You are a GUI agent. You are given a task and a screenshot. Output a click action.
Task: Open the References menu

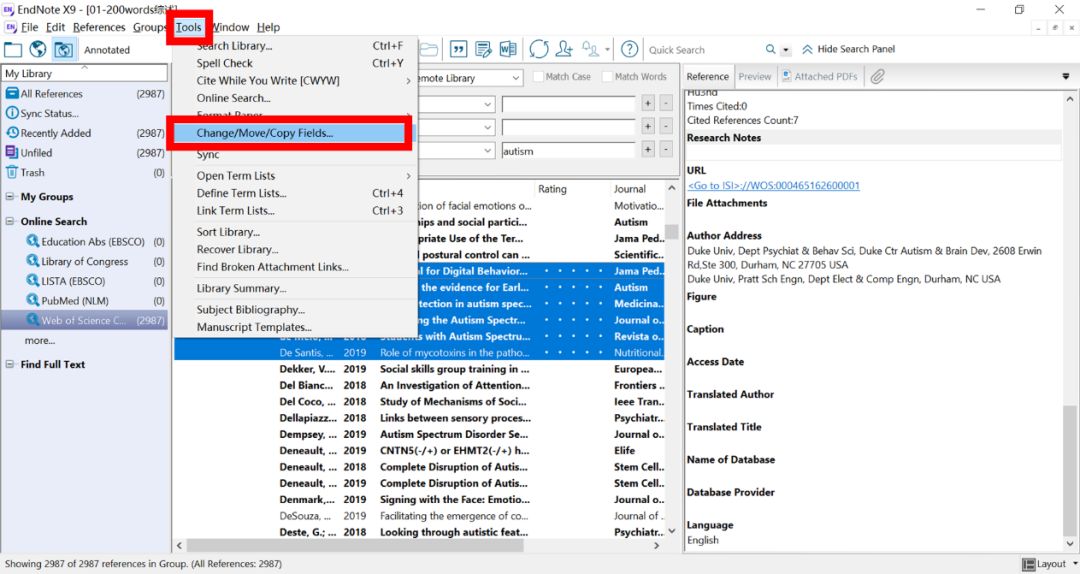click(99, 28)
